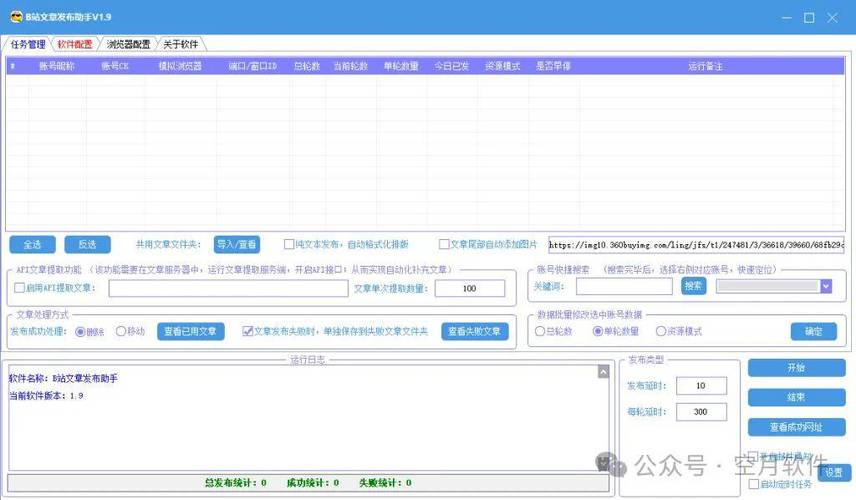Click the 每轮延时 field showing 300
The width and height of the screenshot is (856, 500).
(x=701, y=412)
